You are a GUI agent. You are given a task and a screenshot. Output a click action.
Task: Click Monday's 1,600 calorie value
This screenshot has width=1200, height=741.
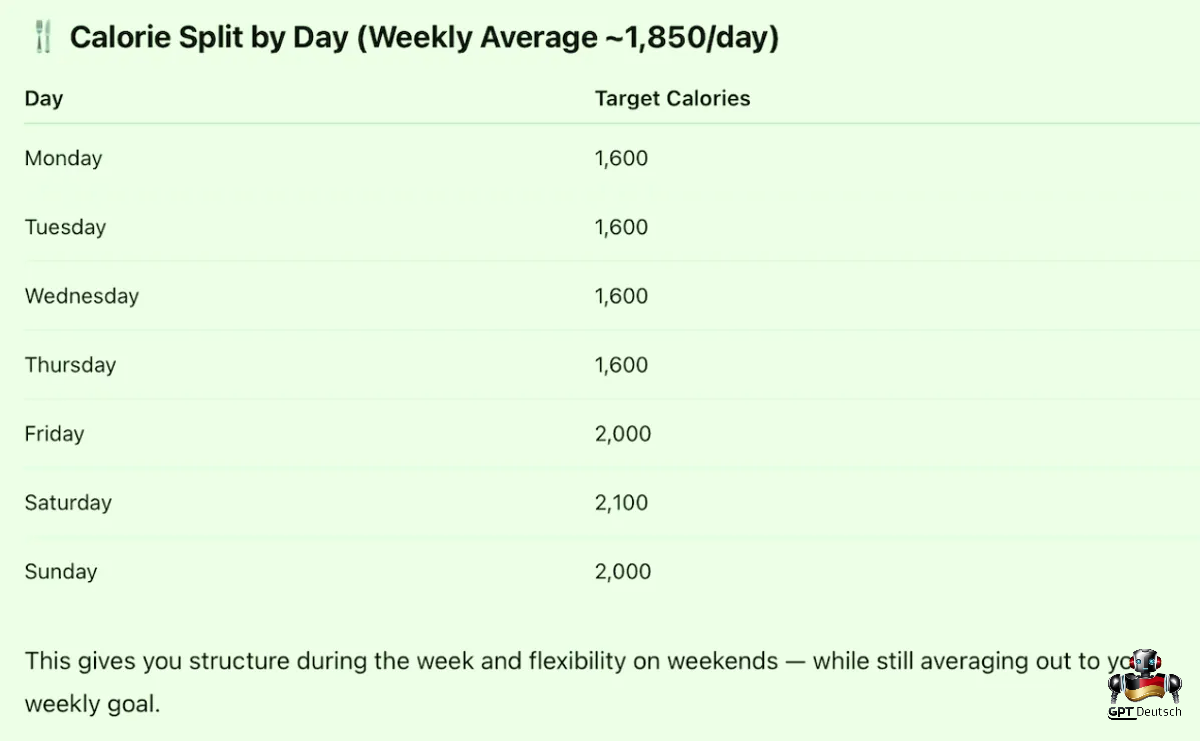(621, 158)
